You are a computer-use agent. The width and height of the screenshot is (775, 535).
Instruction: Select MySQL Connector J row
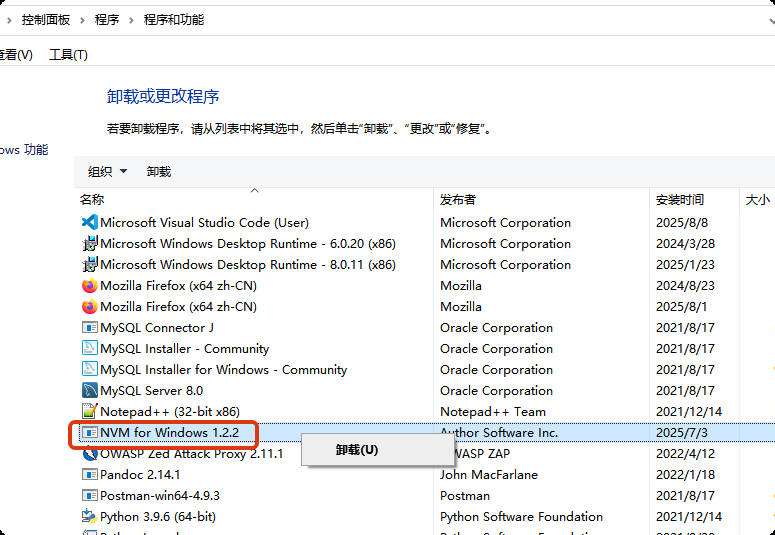[x=157, y=328]
